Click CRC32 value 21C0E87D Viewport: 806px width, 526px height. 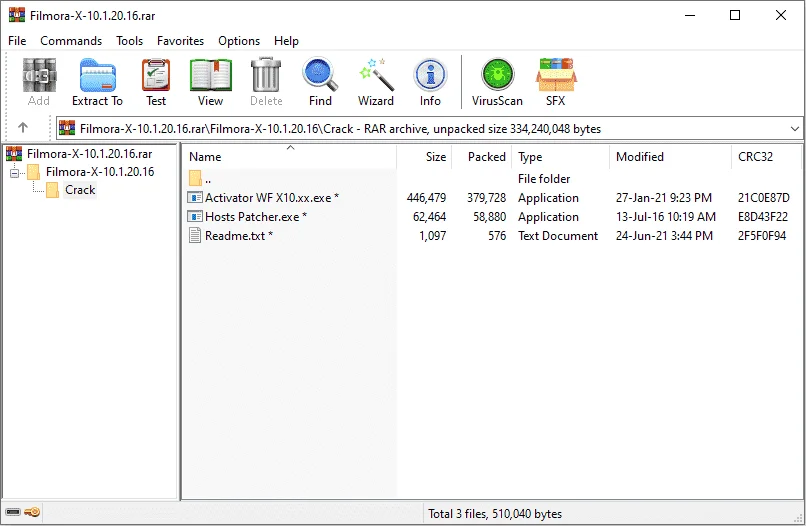point(763,197)
